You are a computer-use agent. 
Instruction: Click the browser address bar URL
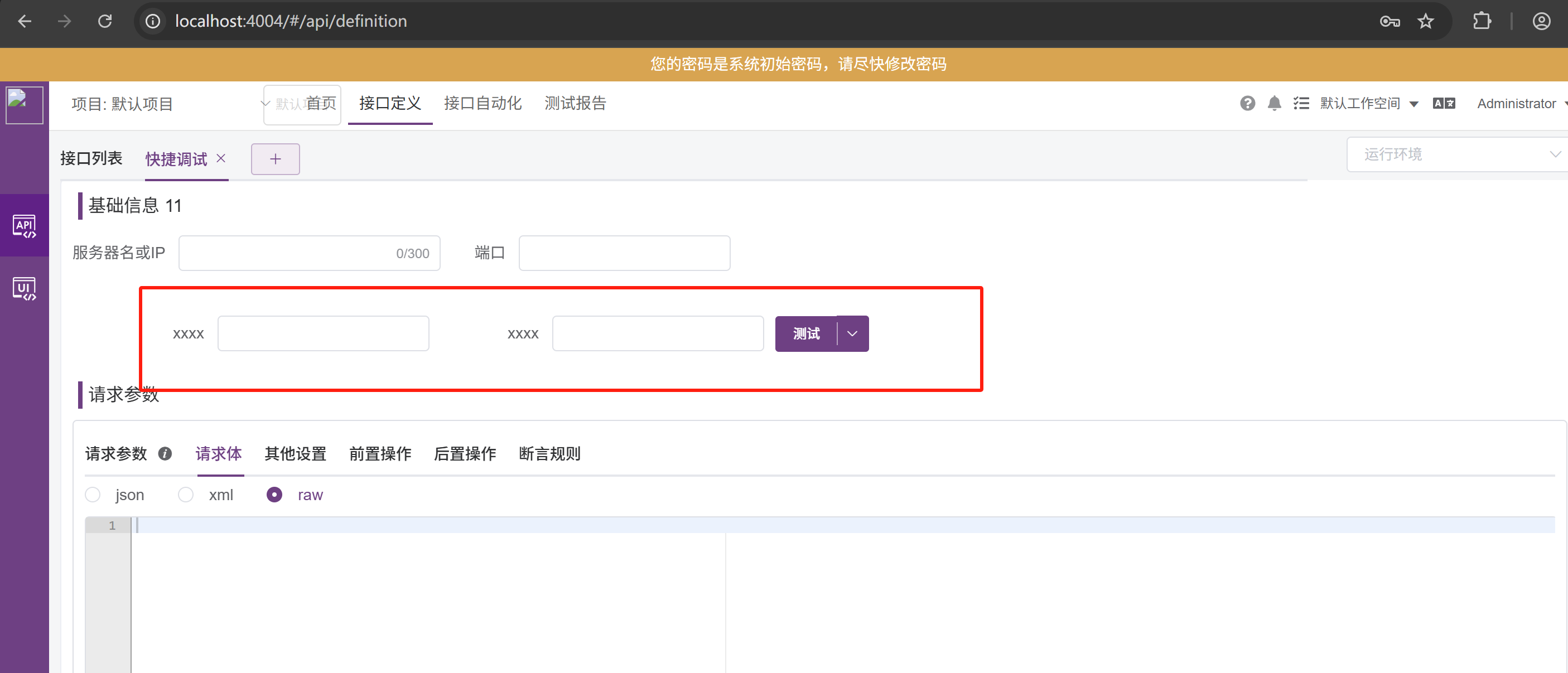291,21
